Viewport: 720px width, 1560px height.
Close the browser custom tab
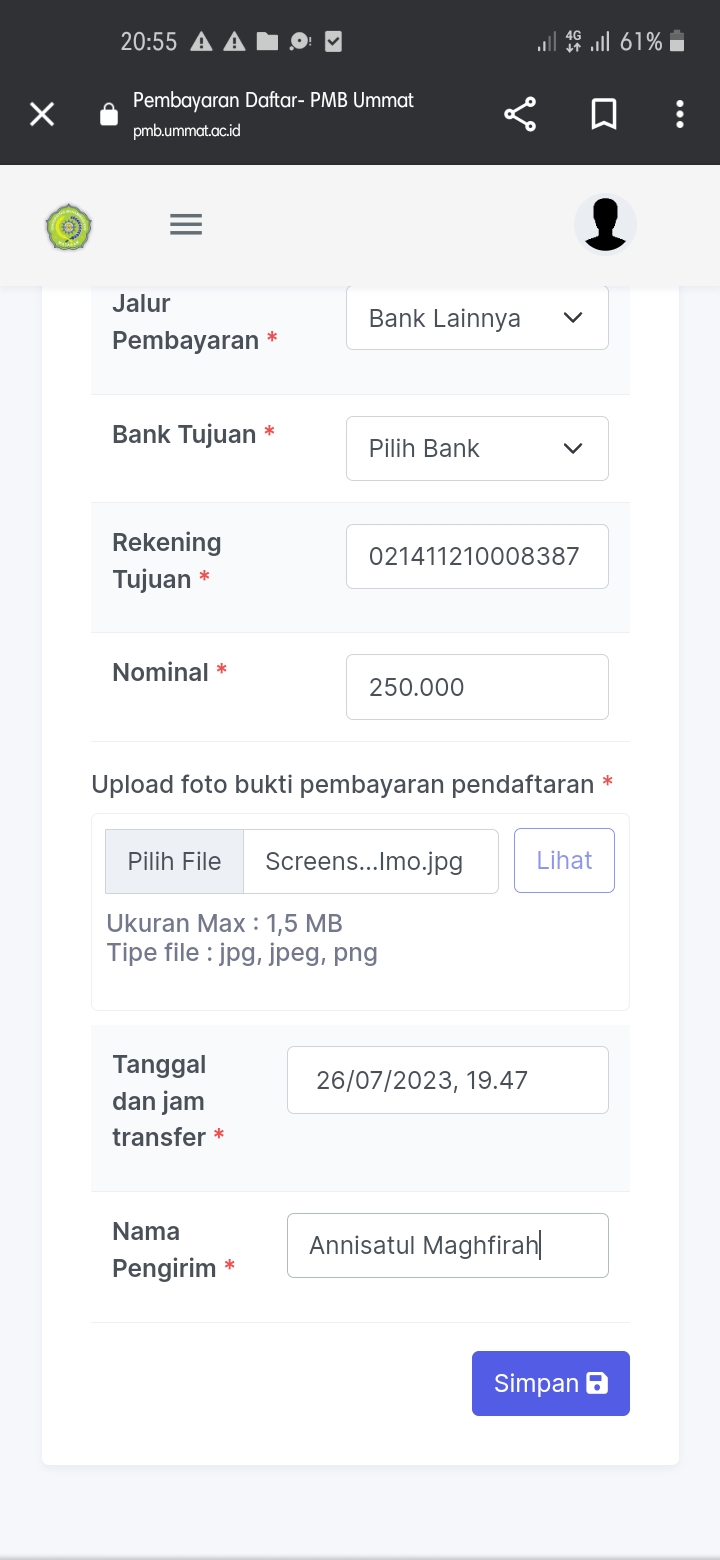click(x=42, y=115)
